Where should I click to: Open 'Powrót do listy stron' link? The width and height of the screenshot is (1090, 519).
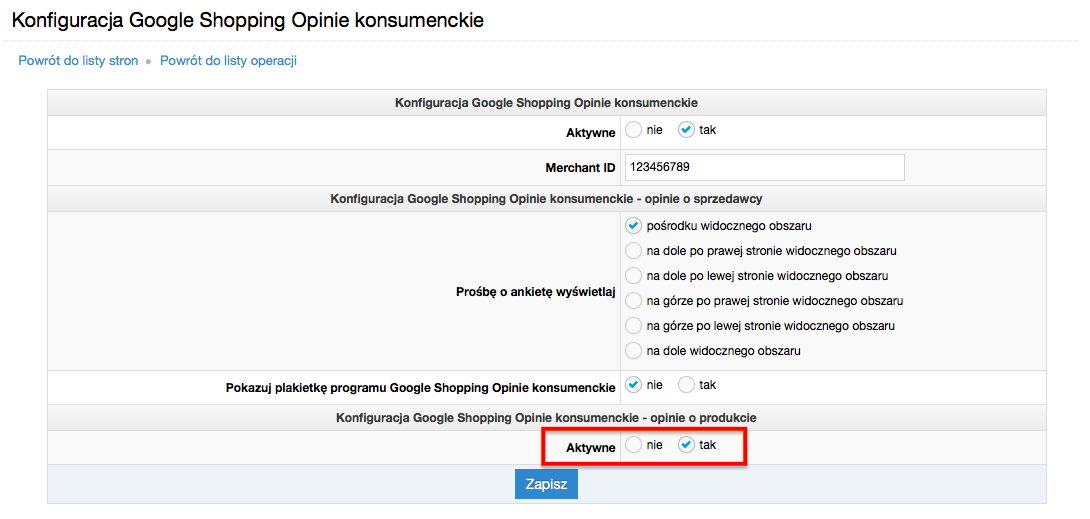point(78,60)
